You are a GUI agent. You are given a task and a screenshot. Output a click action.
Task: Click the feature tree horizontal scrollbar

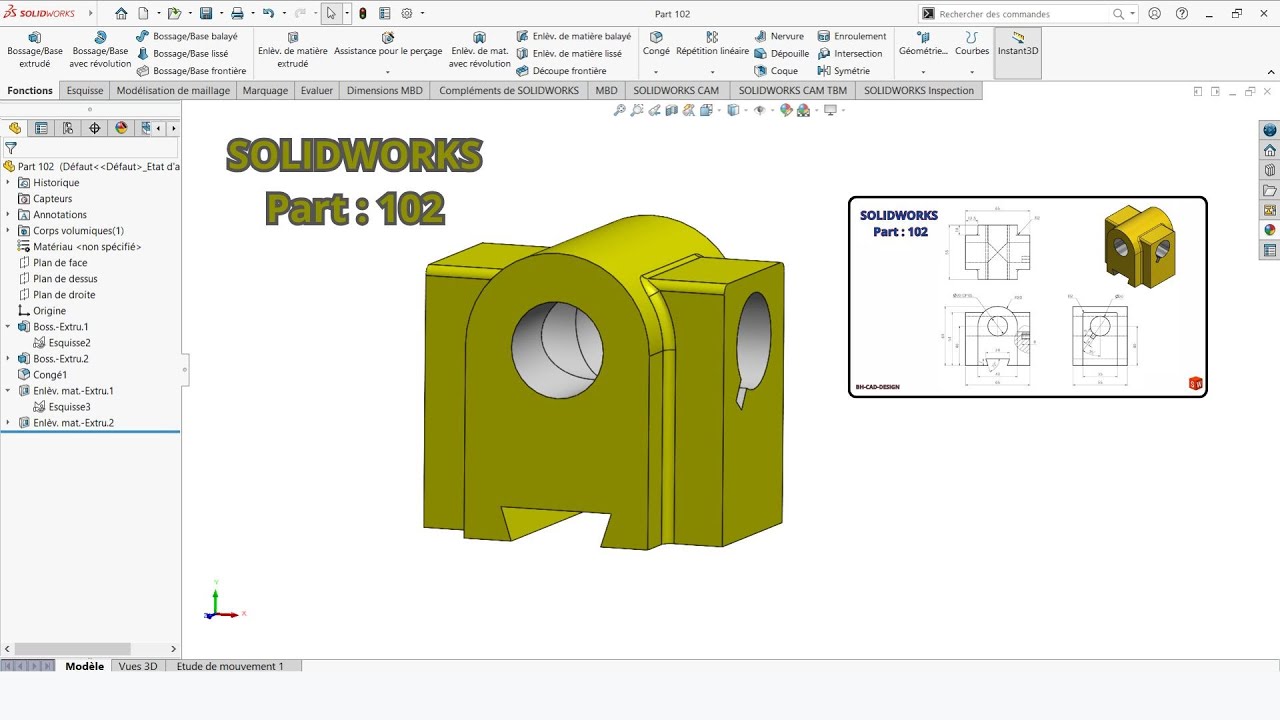[x=73, y=649]
